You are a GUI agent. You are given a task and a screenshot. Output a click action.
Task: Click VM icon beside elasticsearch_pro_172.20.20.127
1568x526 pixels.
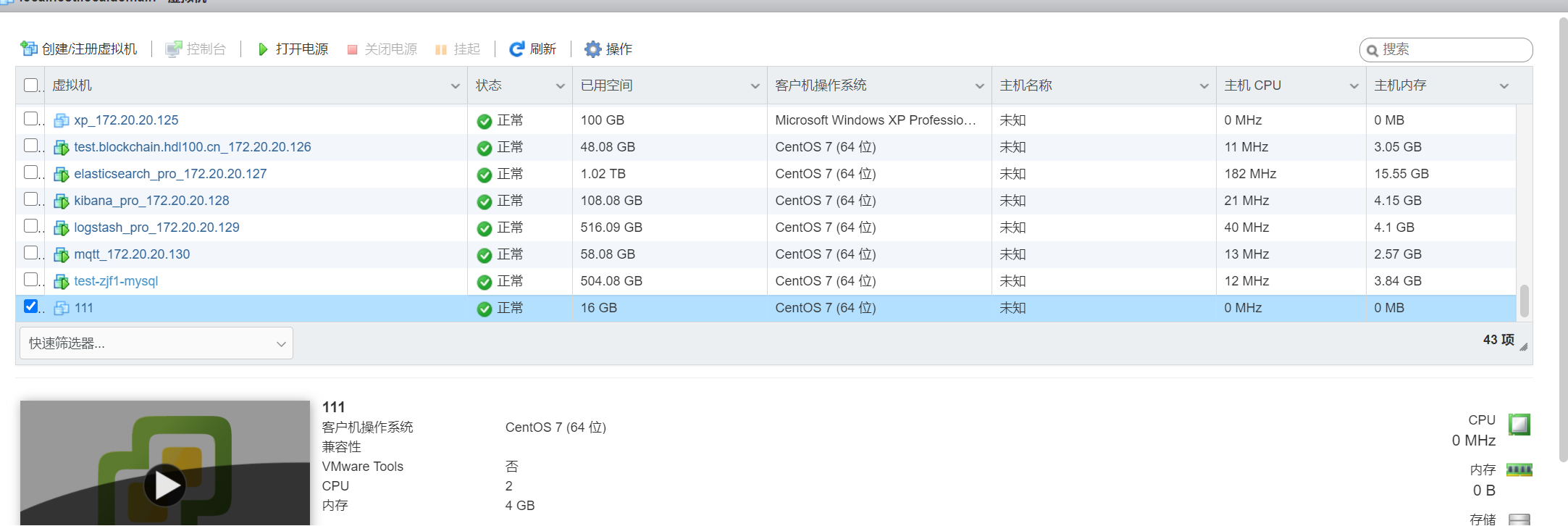point(62,175)
